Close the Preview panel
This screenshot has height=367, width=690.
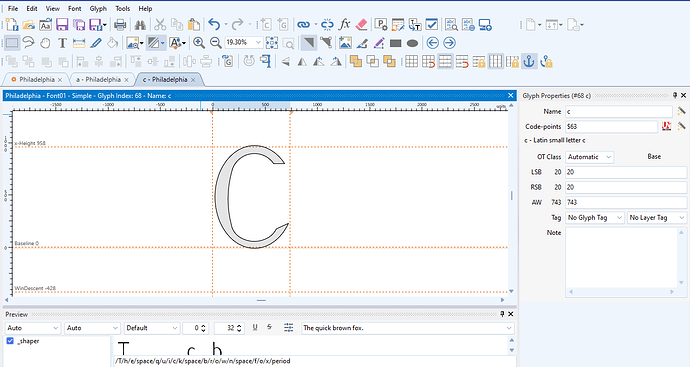click(x=510, y=314)
